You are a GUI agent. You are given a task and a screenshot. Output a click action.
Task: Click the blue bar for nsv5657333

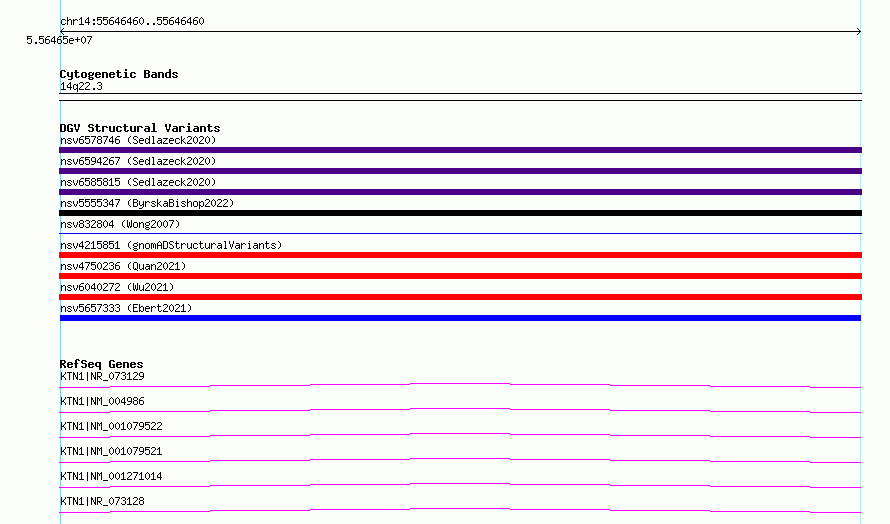point(460,318)
